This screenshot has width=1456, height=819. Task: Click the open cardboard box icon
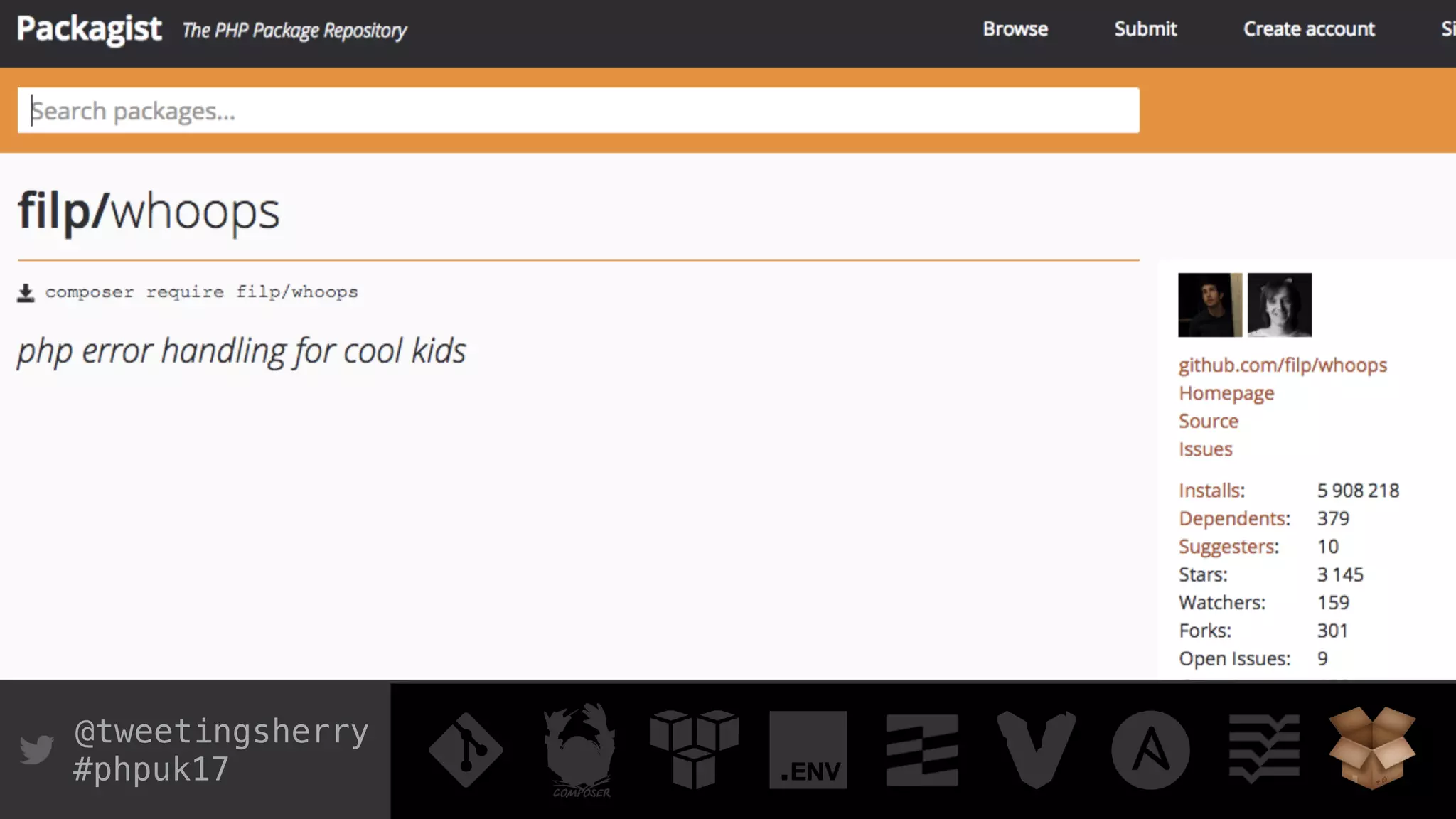(x=1372, y=748)
